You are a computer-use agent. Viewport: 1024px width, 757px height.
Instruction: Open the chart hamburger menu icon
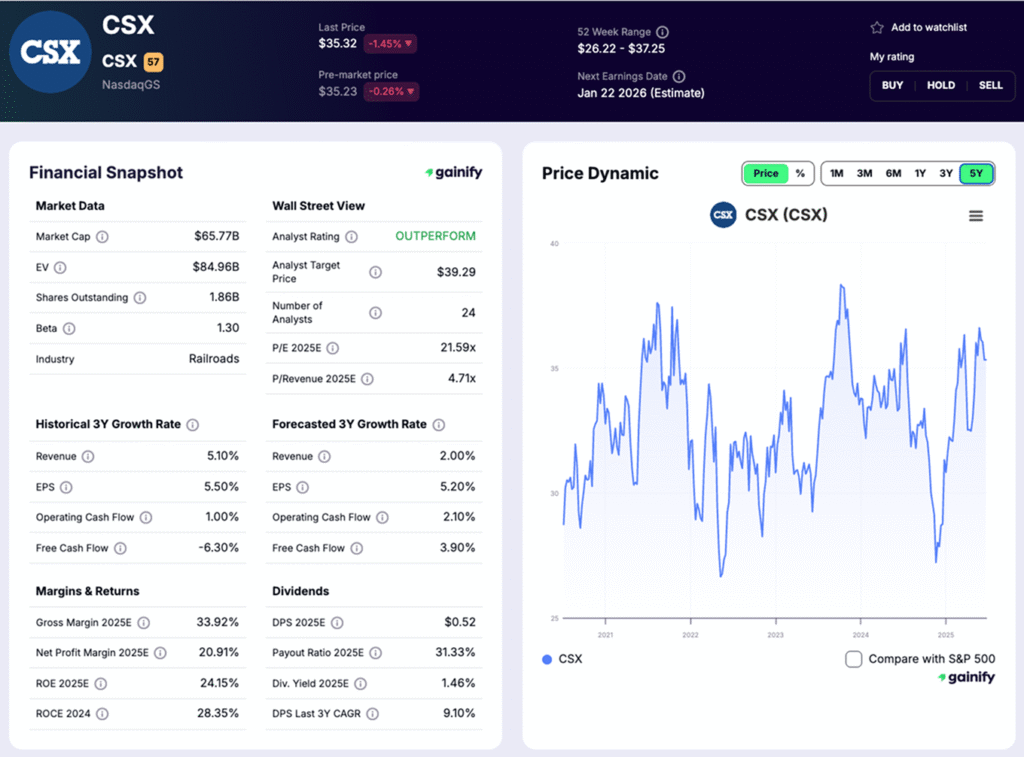point(976,214)
